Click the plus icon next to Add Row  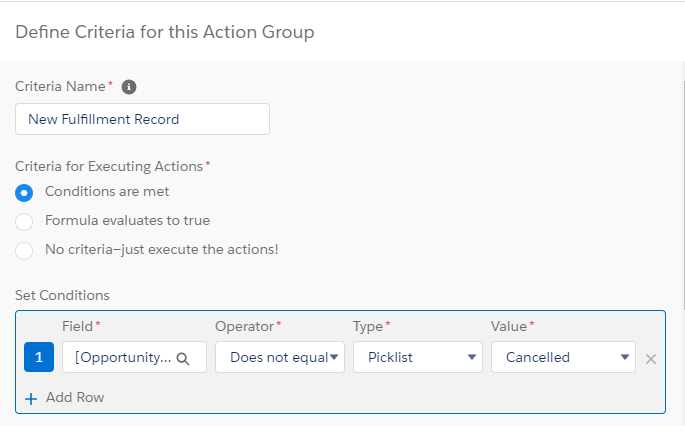[x=31, y=397]
